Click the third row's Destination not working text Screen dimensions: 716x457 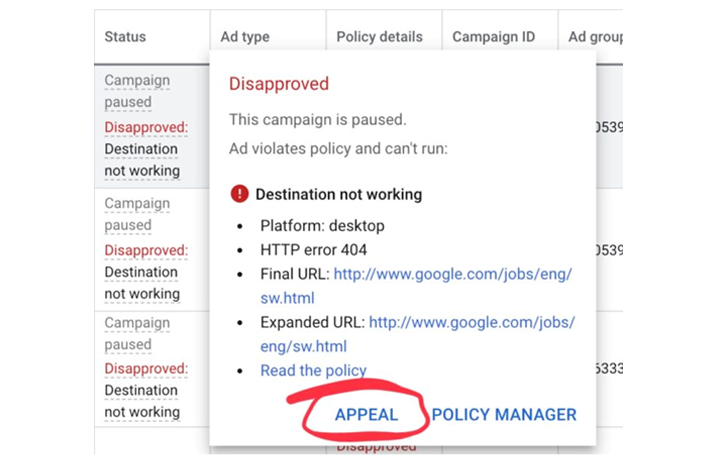(x=142, y=401)
